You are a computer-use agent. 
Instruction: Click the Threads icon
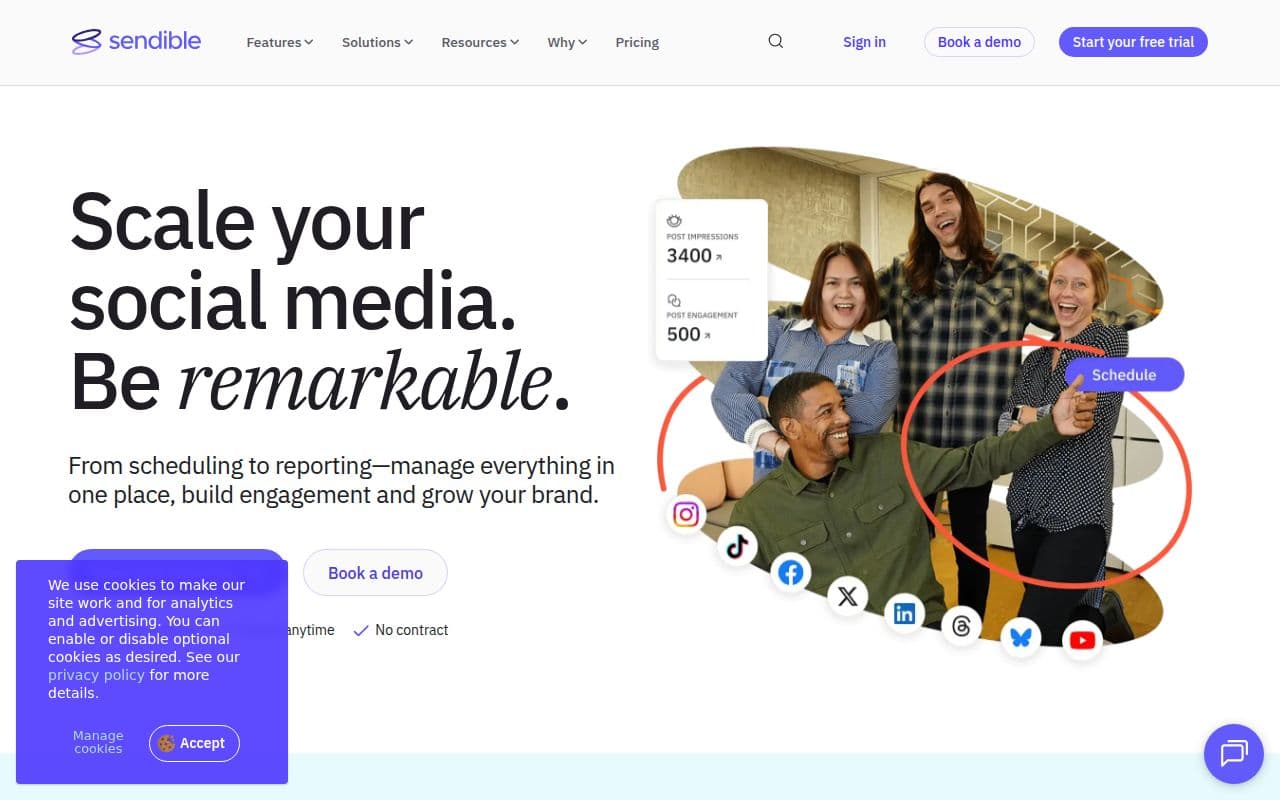(961, 626)
